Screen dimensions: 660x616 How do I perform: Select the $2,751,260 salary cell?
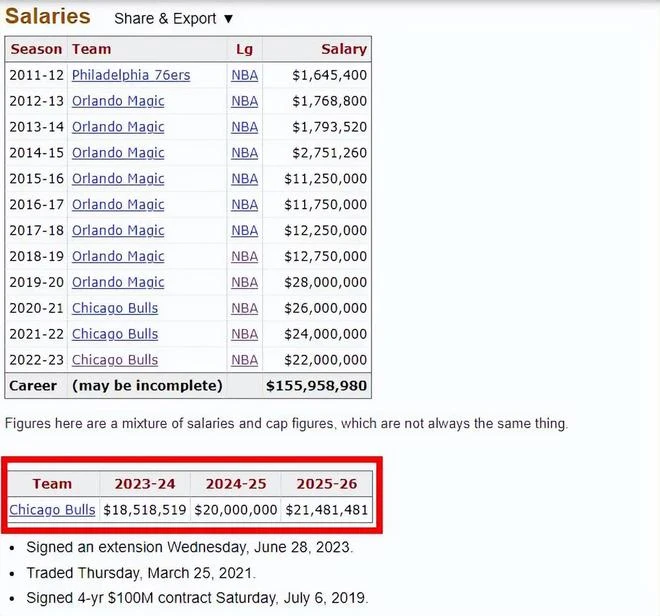coord(330,153)
